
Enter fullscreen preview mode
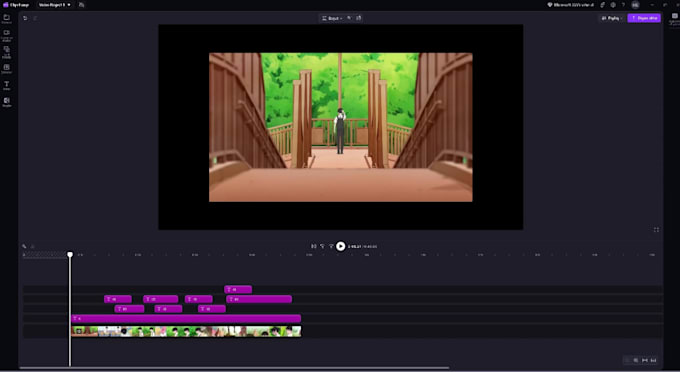click(x=656, y=230)
